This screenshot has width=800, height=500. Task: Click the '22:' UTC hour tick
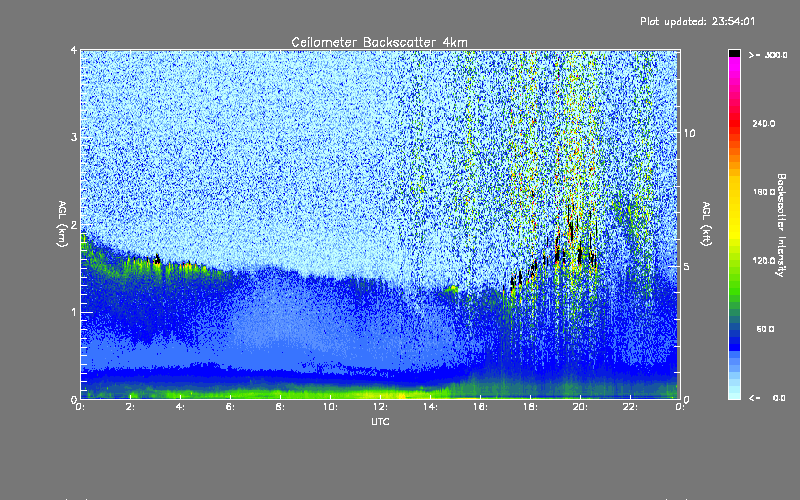click(630, 407)
